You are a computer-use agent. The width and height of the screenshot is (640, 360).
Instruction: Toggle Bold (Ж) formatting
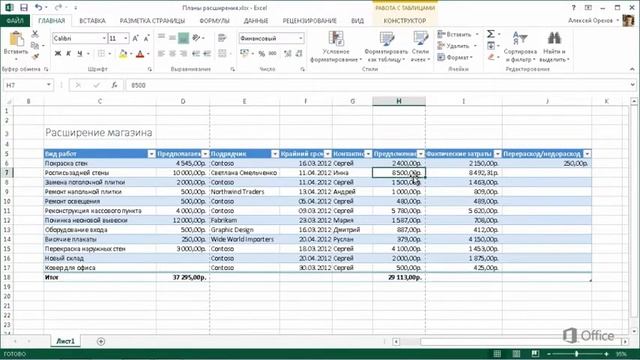pyautogui.click(x=58, y=53)
